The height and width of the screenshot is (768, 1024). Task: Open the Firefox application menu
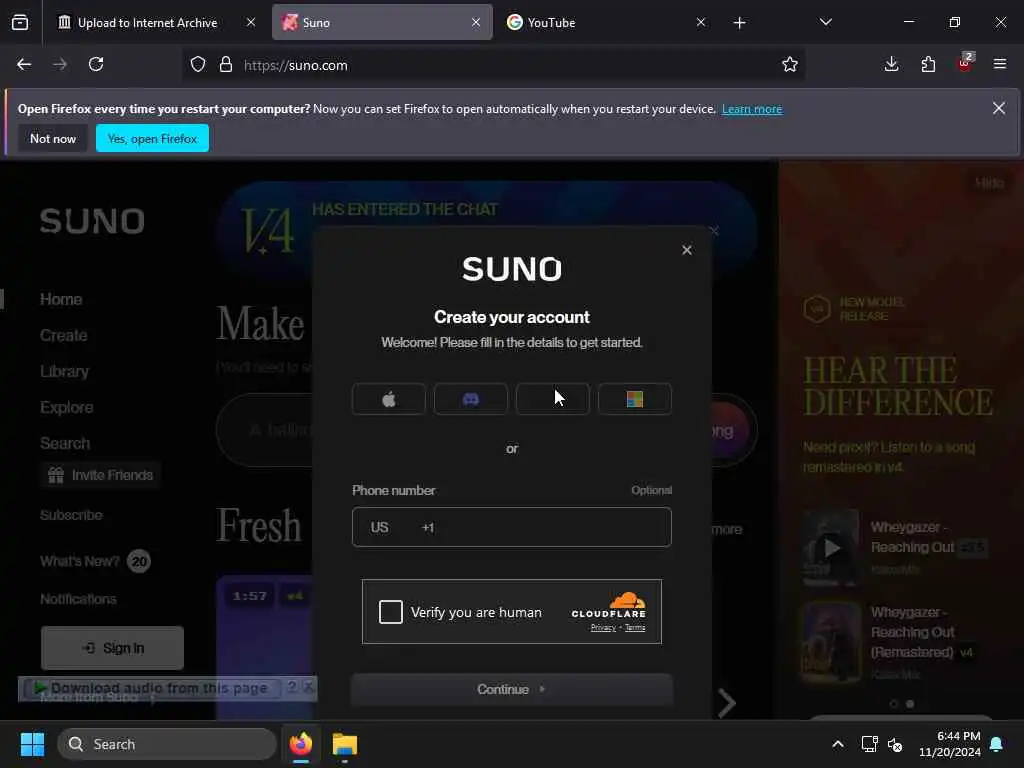pos(1000,64)
